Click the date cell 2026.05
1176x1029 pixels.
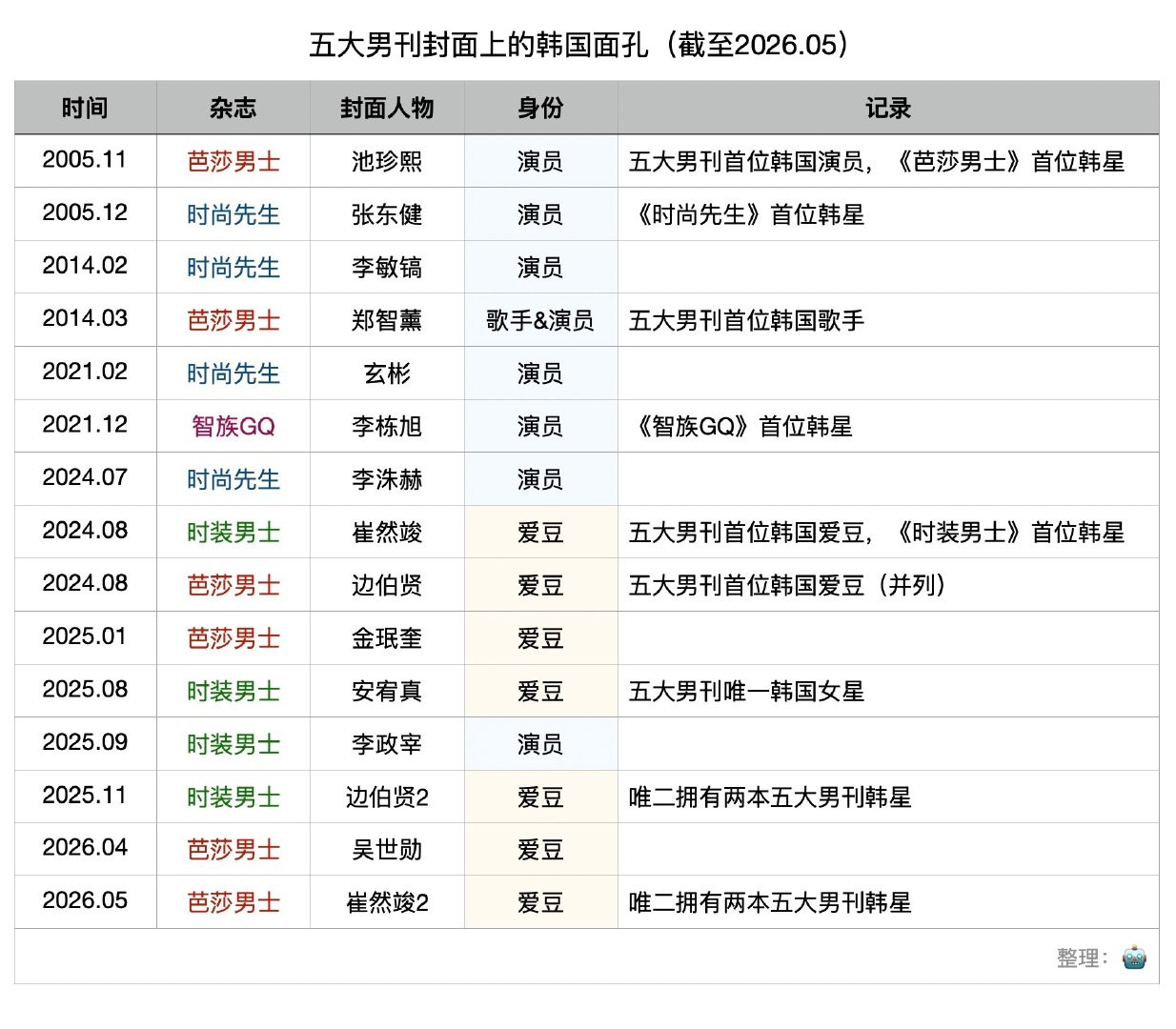pos(85,901)
